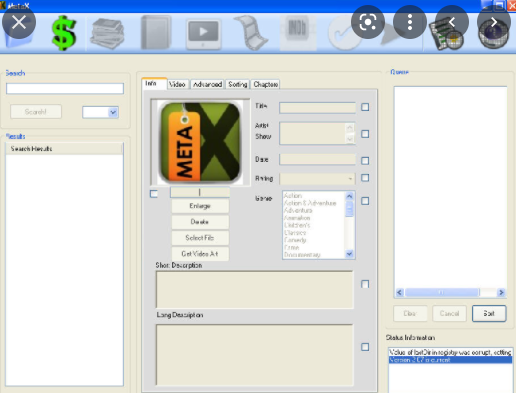Tick the checkbox next to Title field
The image size is (516, 393).
(365, 107)
